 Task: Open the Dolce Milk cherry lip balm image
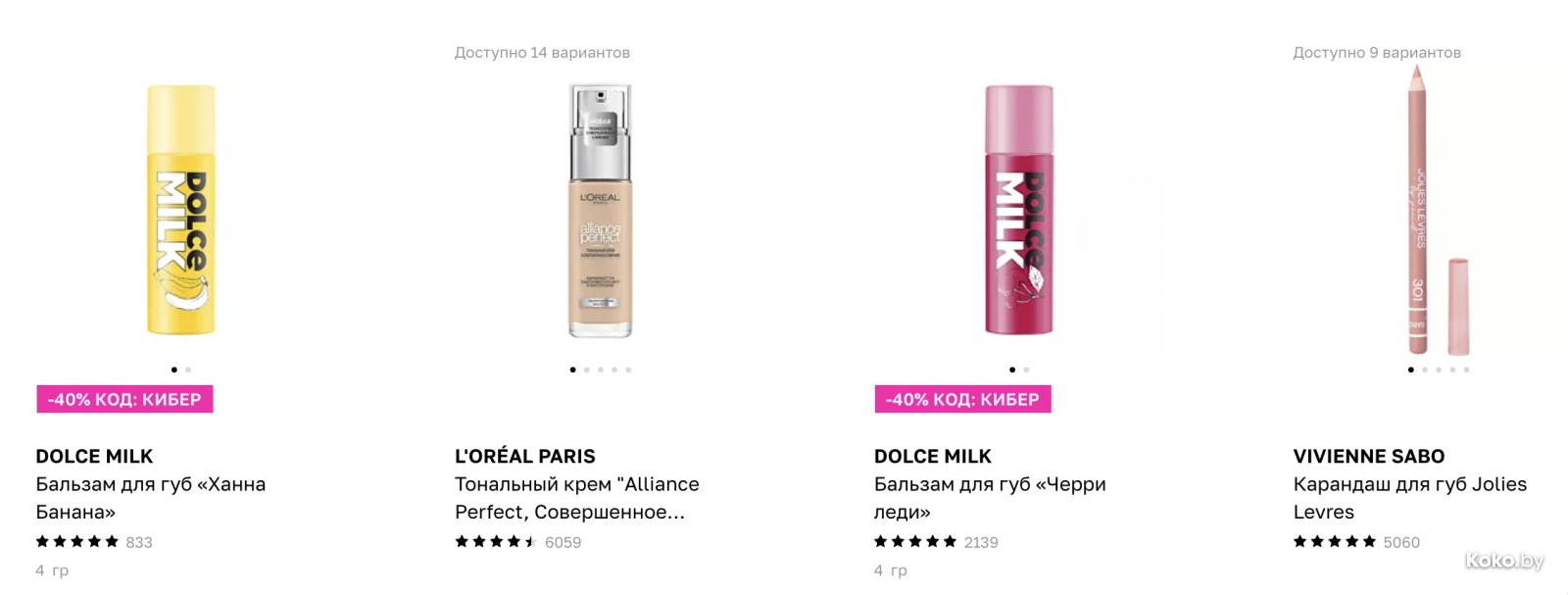click(x=1019, y=210)
